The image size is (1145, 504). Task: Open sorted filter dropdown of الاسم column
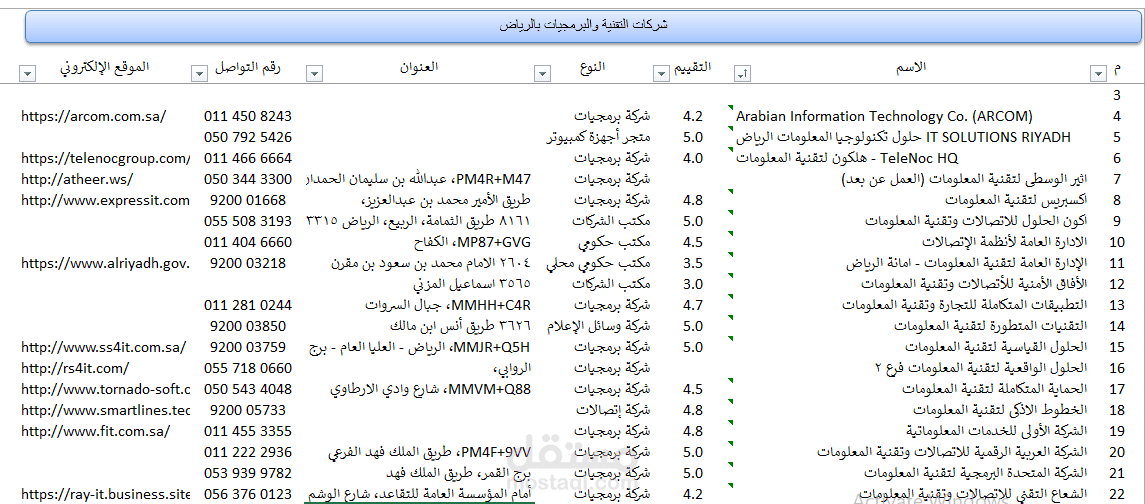click(743, 74)
